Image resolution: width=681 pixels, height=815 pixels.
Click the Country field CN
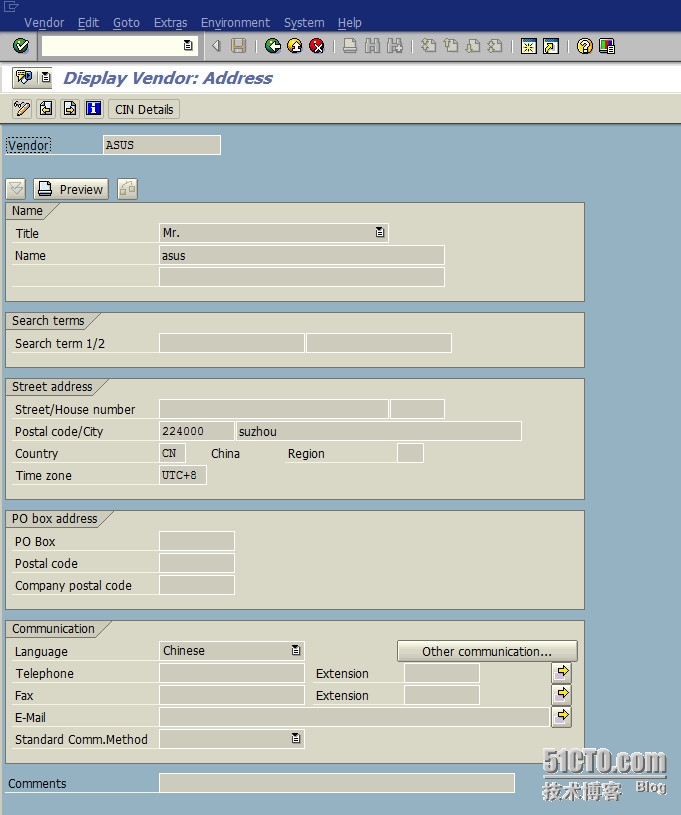[x=172, y=453]
